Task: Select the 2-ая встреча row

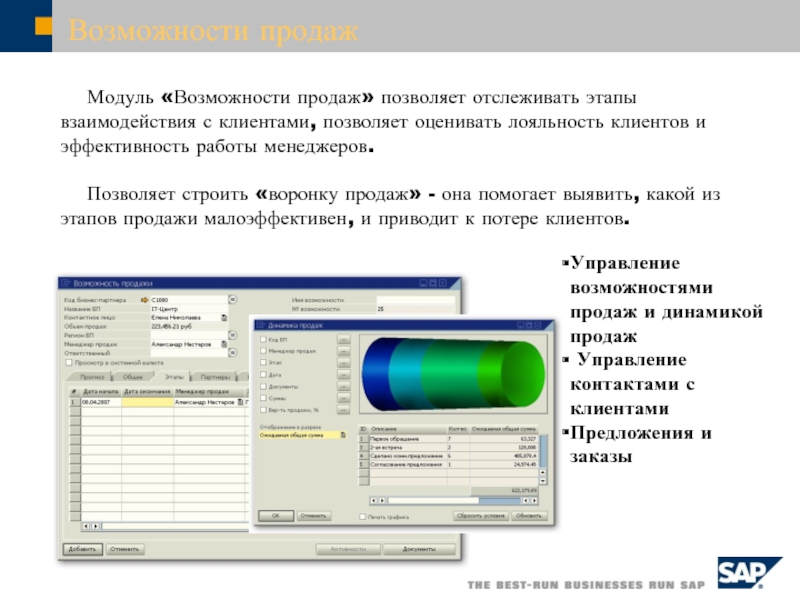Action: (448, 447)
